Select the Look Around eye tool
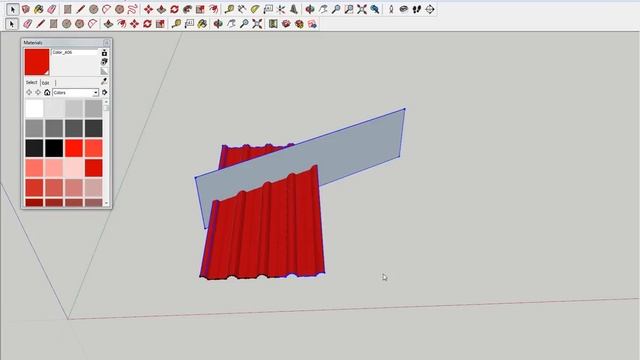 click(x=404, y=9)
